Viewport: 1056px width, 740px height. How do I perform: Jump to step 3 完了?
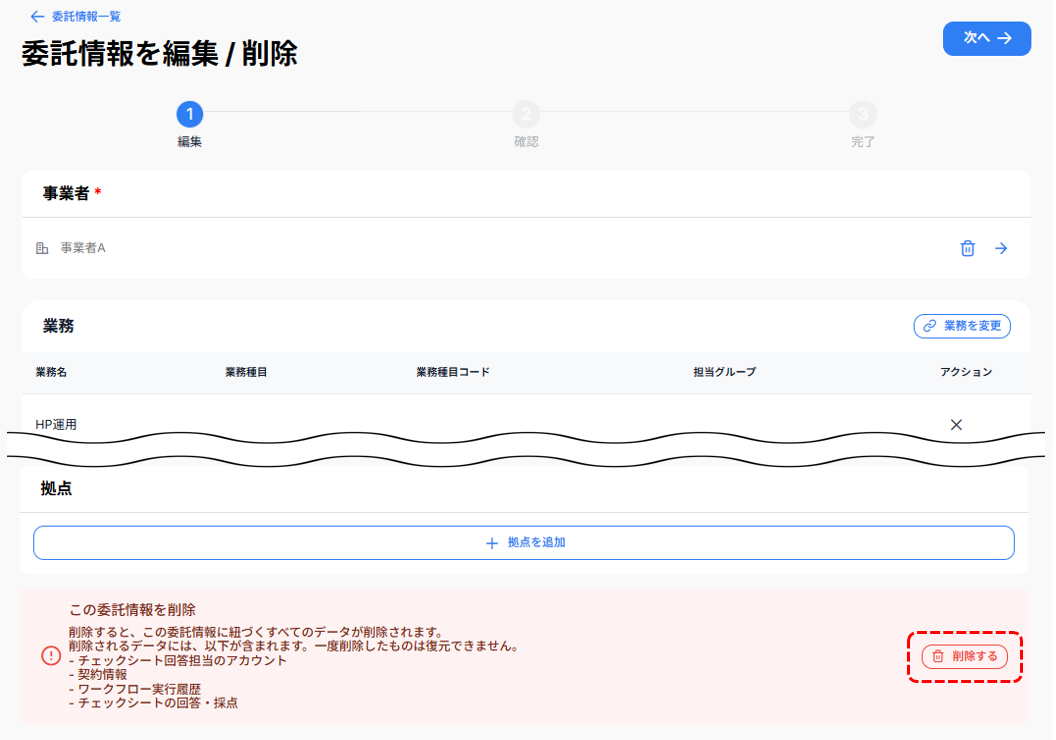(x=863, y=114)
